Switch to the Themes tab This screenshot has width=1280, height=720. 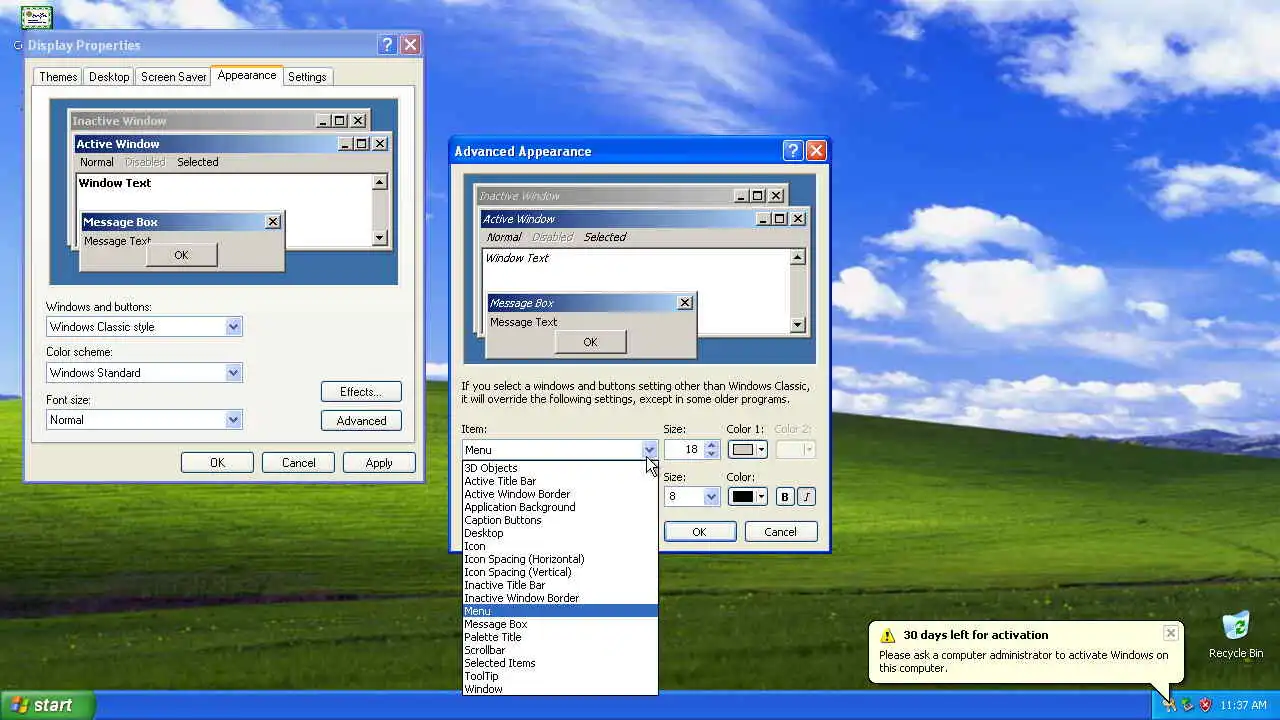click(58, 77)
